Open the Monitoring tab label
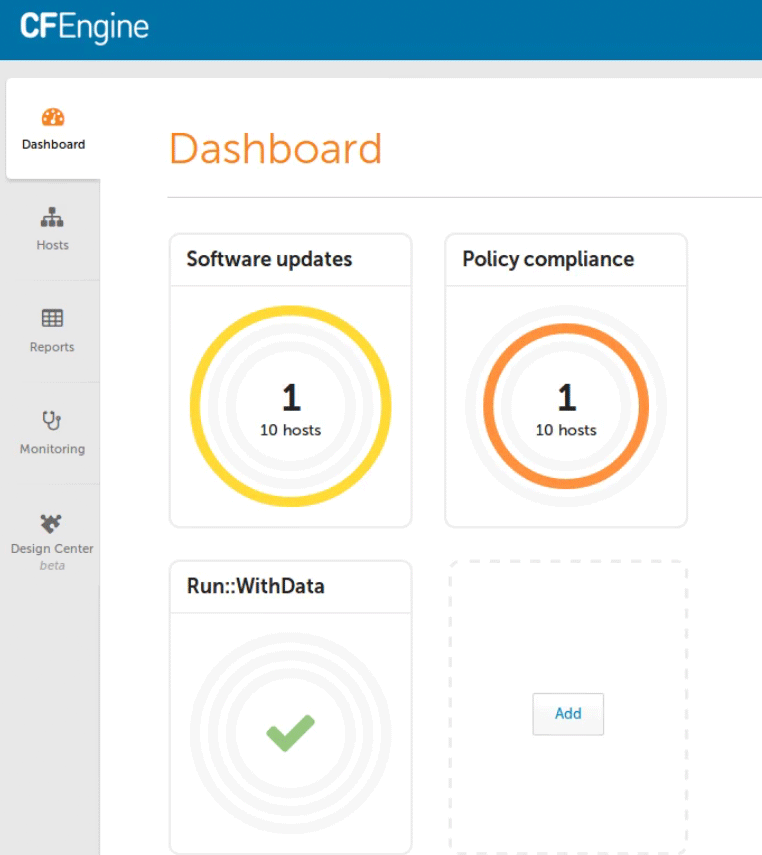The width and height of the screenshot is (762, 855). click(x=52, y=449)
